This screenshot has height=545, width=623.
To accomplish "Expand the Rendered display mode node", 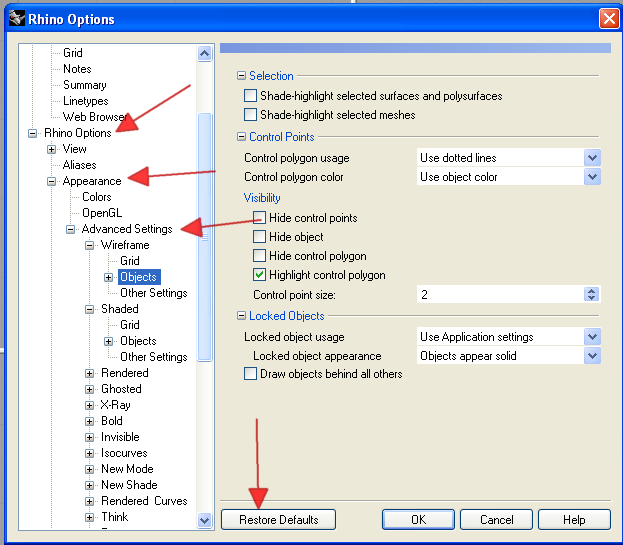I will click(x=89, y=373).
